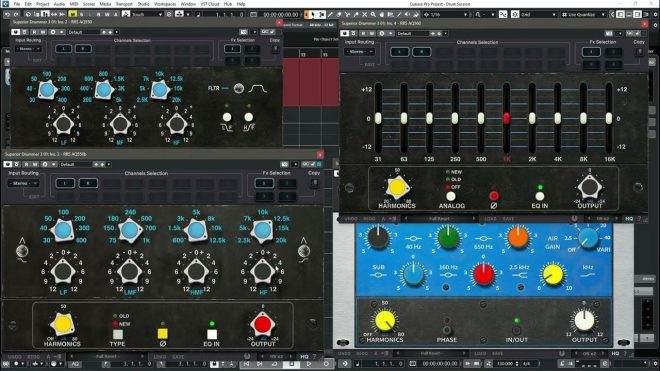Click the Copy button in AQ550b window
Screen dimensions: 660x371
point(314,184)
